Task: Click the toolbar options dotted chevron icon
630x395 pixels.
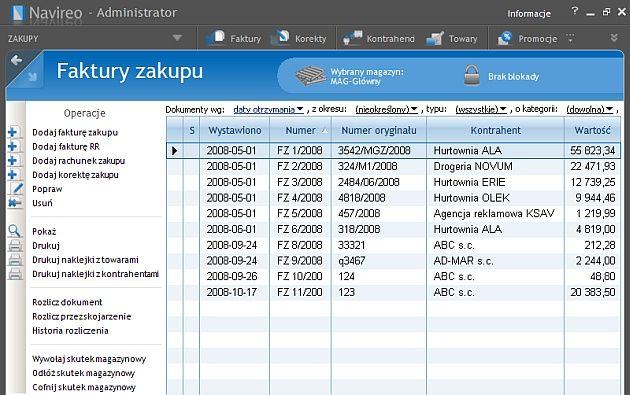Action: point(570,38)
